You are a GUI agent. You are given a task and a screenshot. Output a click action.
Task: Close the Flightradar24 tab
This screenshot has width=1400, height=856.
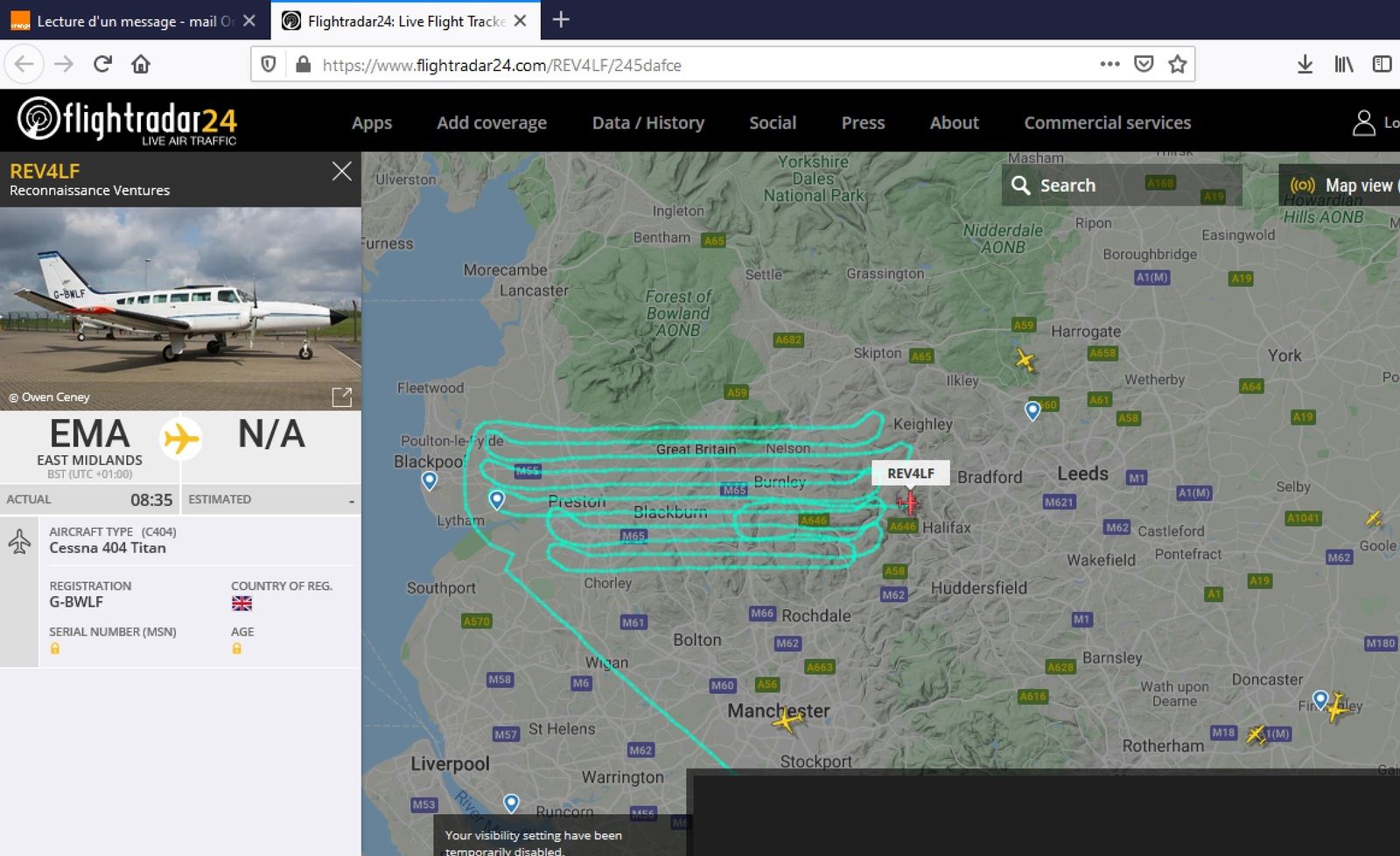coord(520,20)
